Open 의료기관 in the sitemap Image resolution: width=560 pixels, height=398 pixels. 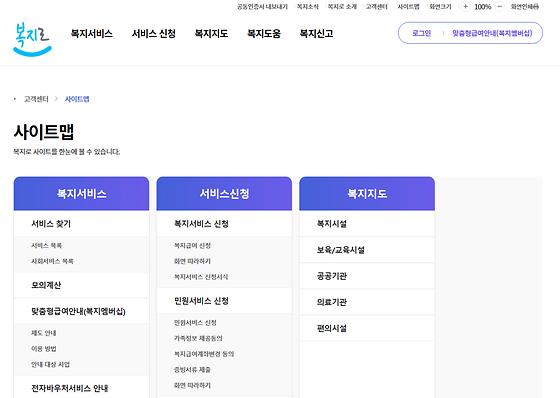click(332, 302)
